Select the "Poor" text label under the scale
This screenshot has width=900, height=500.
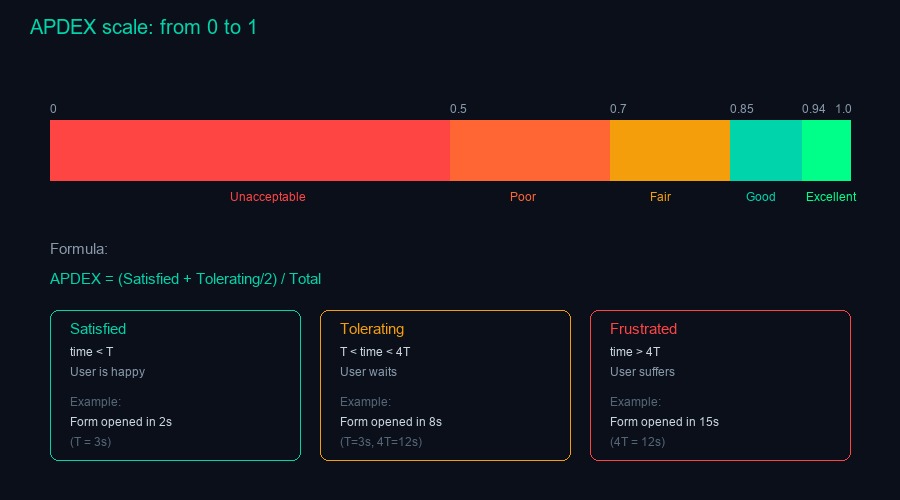coord(523,197)
